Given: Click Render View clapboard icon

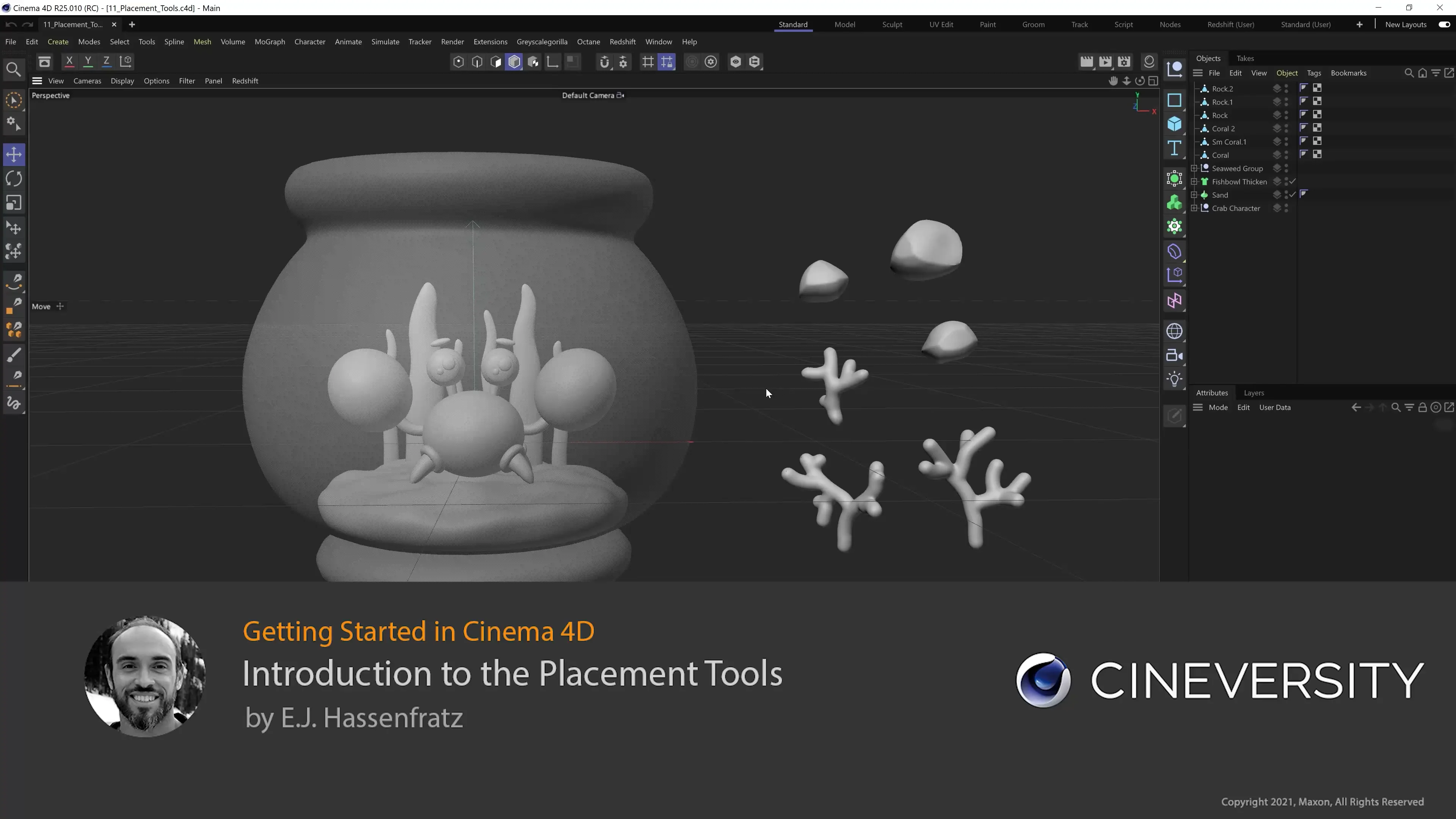Looking at the screenshot, I should pos(1086,61).
